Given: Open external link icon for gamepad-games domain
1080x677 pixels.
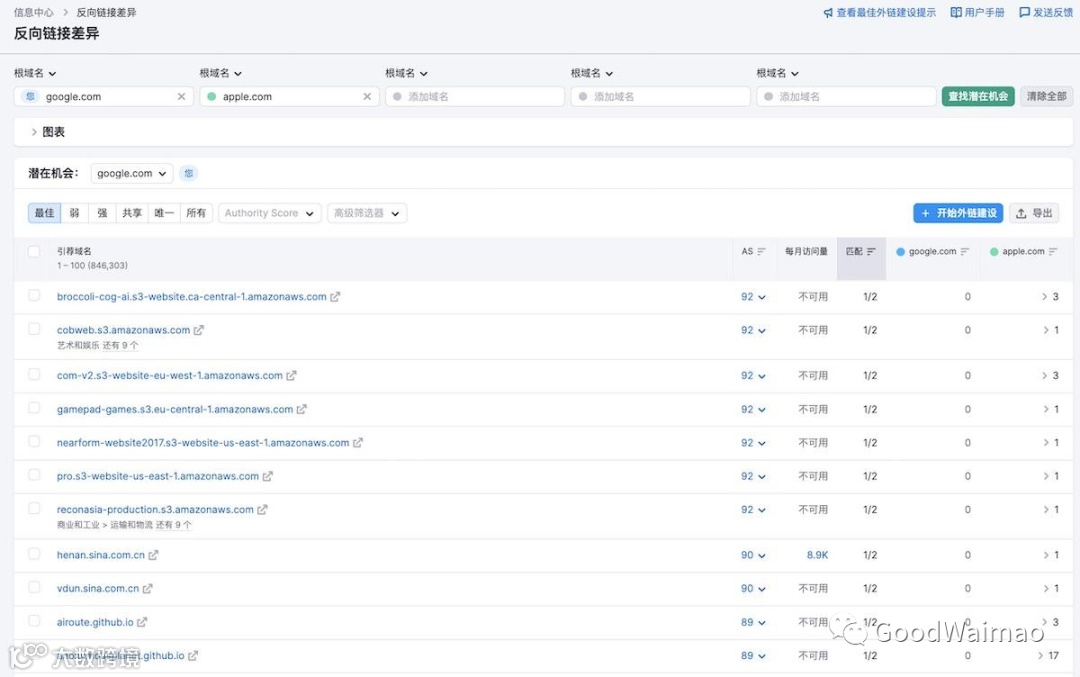Looking at the screenshot, I should tap(302, 409).
